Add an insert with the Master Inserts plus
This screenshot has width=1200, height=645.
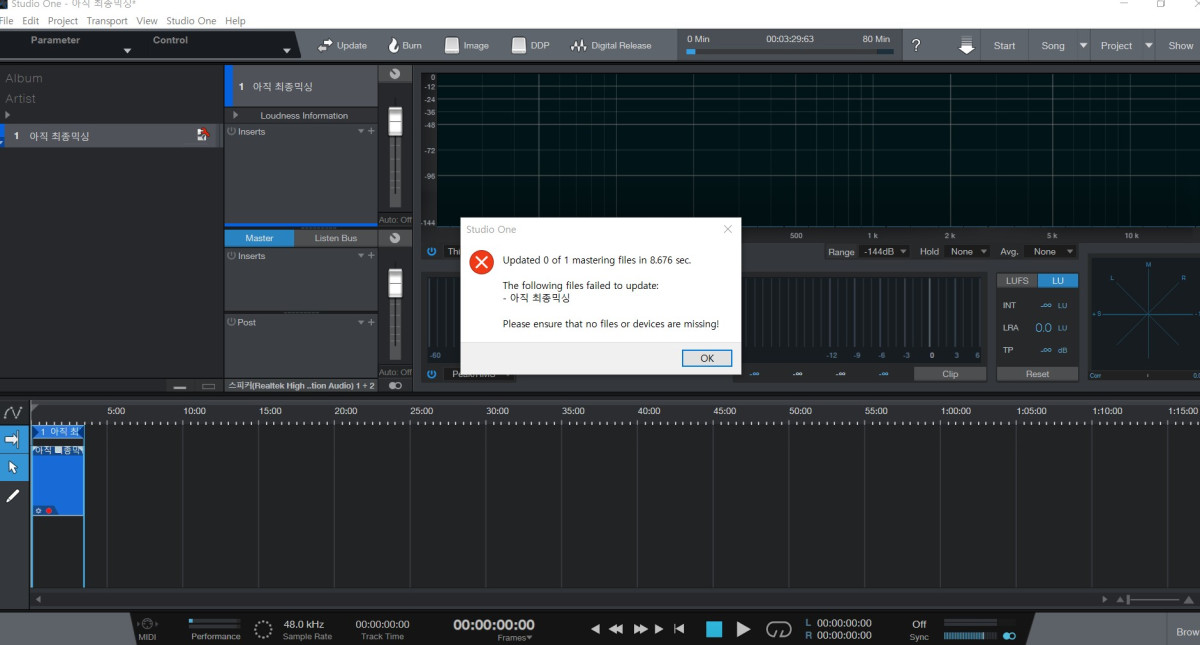pyautogui.click(x=371, y=256)
